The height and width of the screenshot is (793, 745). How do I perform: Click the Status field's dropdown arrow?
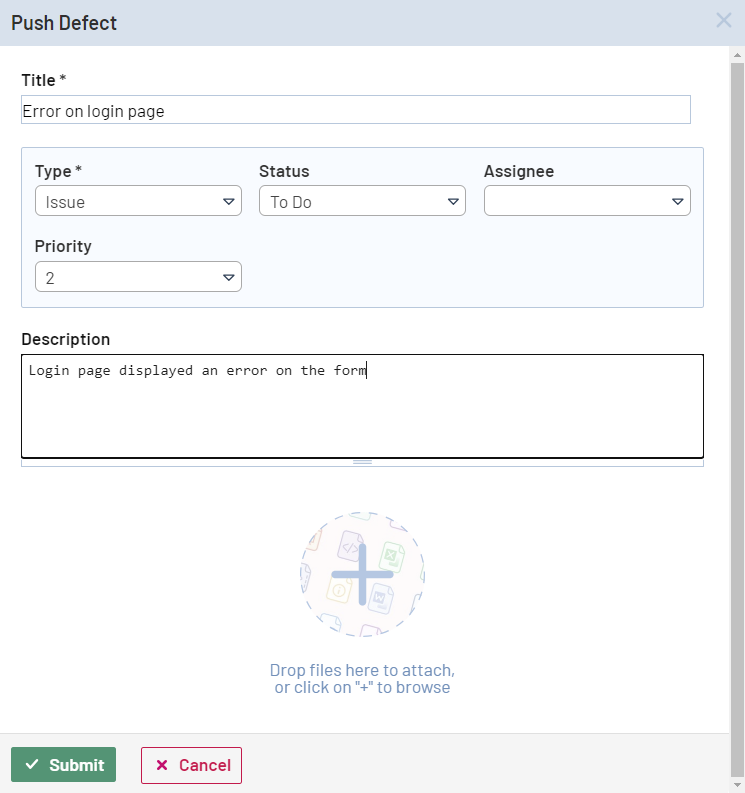point(453,202)
